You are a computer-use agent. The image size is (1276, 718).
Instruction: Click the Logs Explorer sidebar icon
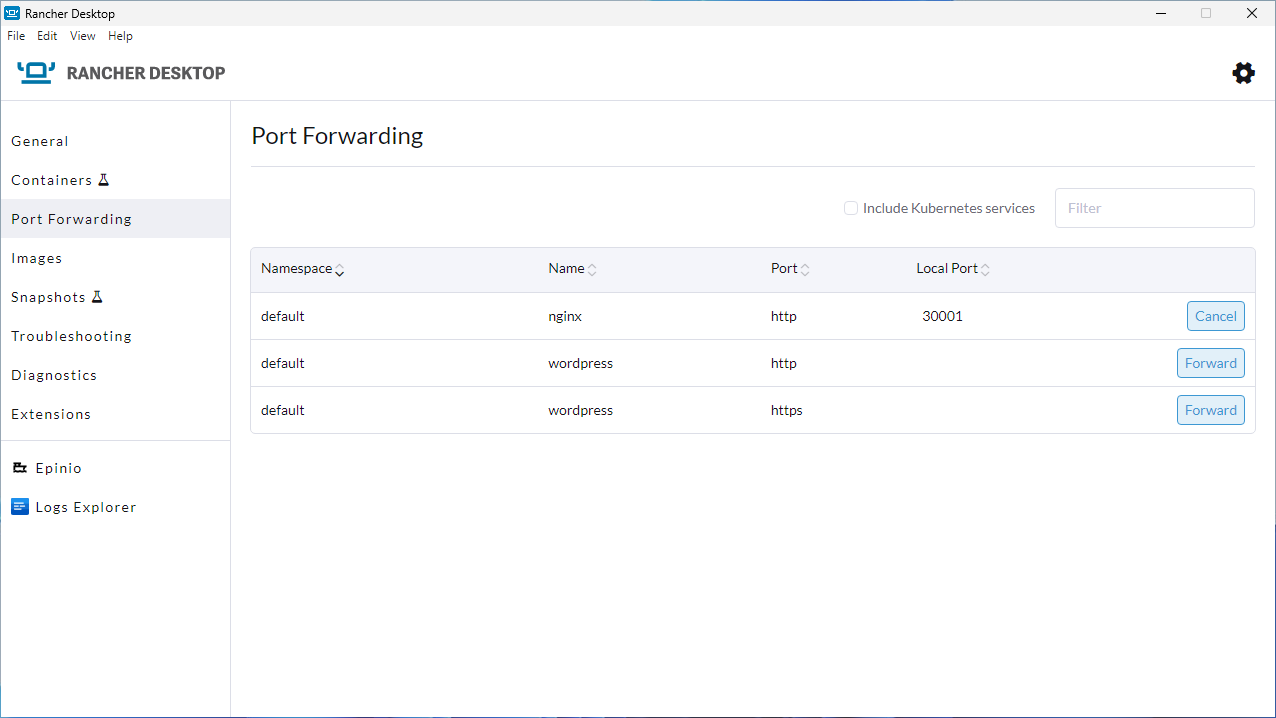click(20, 506)
